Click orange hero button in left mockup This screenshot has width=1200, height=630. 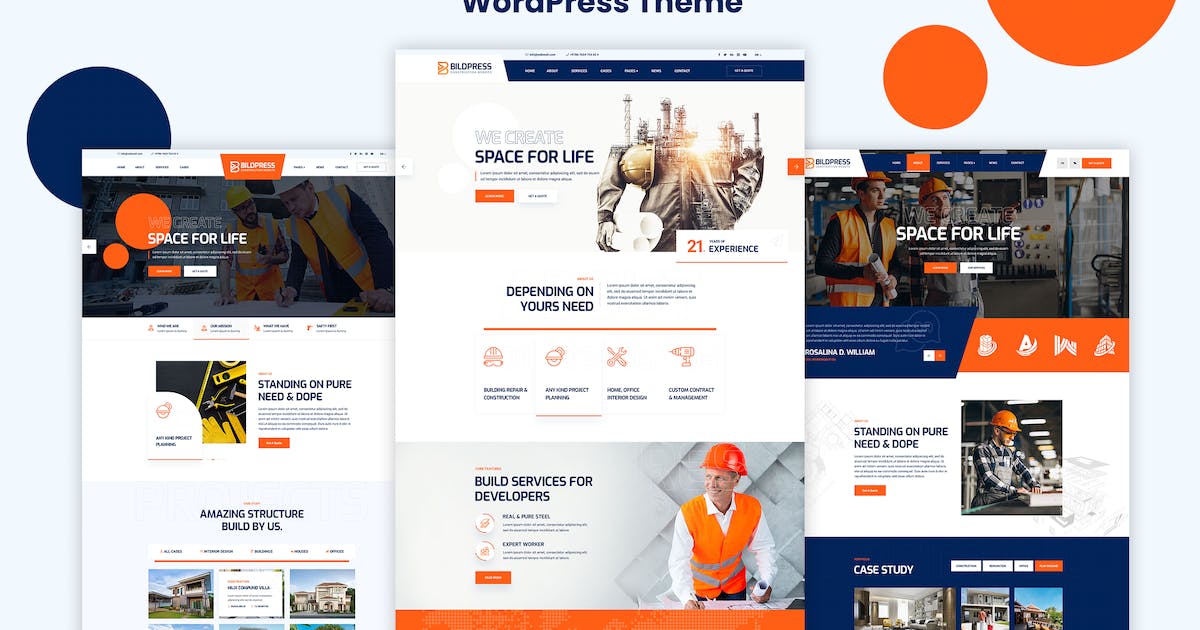point(164,271)
